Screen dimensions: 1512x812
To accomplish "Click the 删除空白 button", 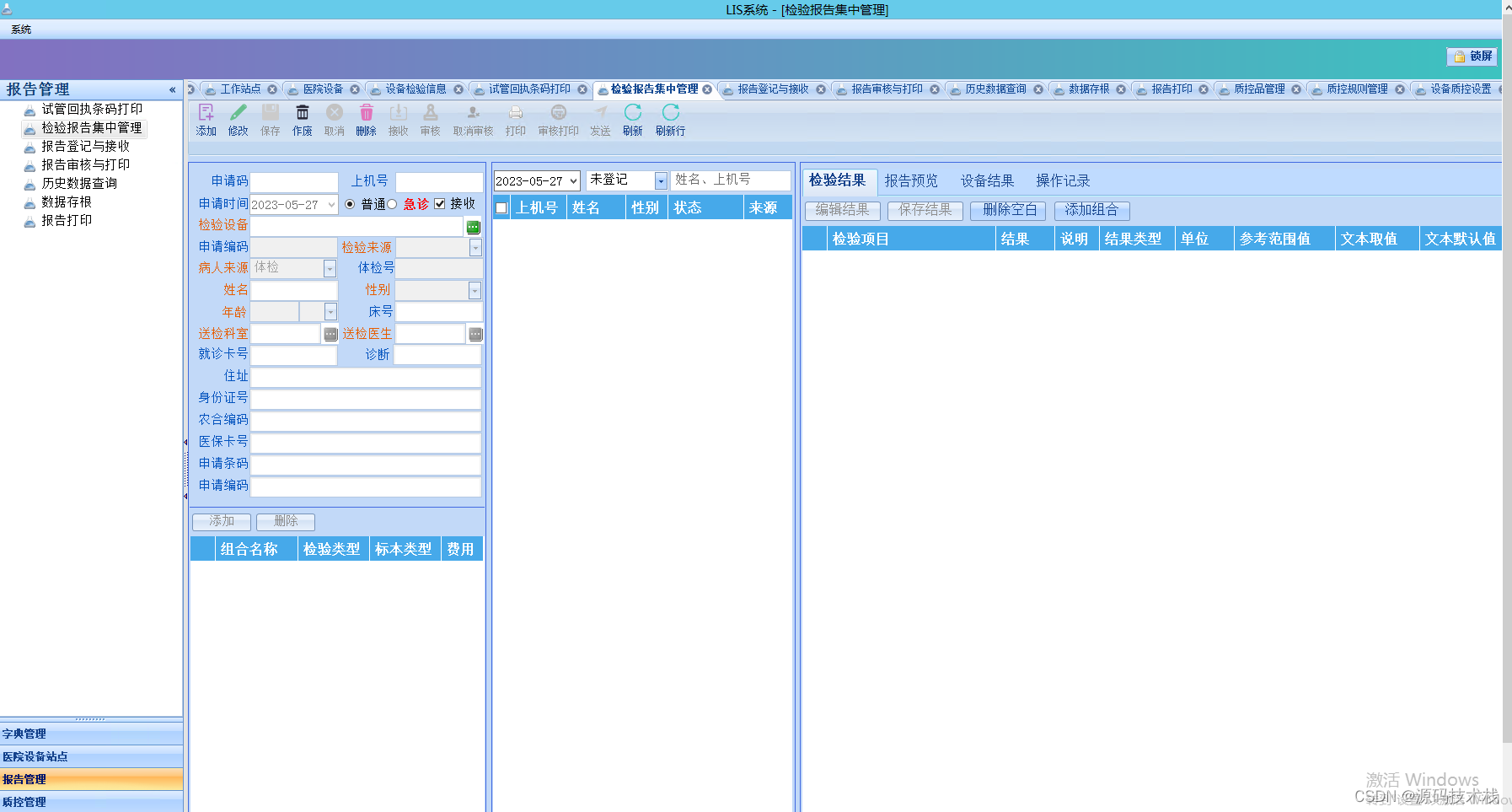I will coord(1009,210).
